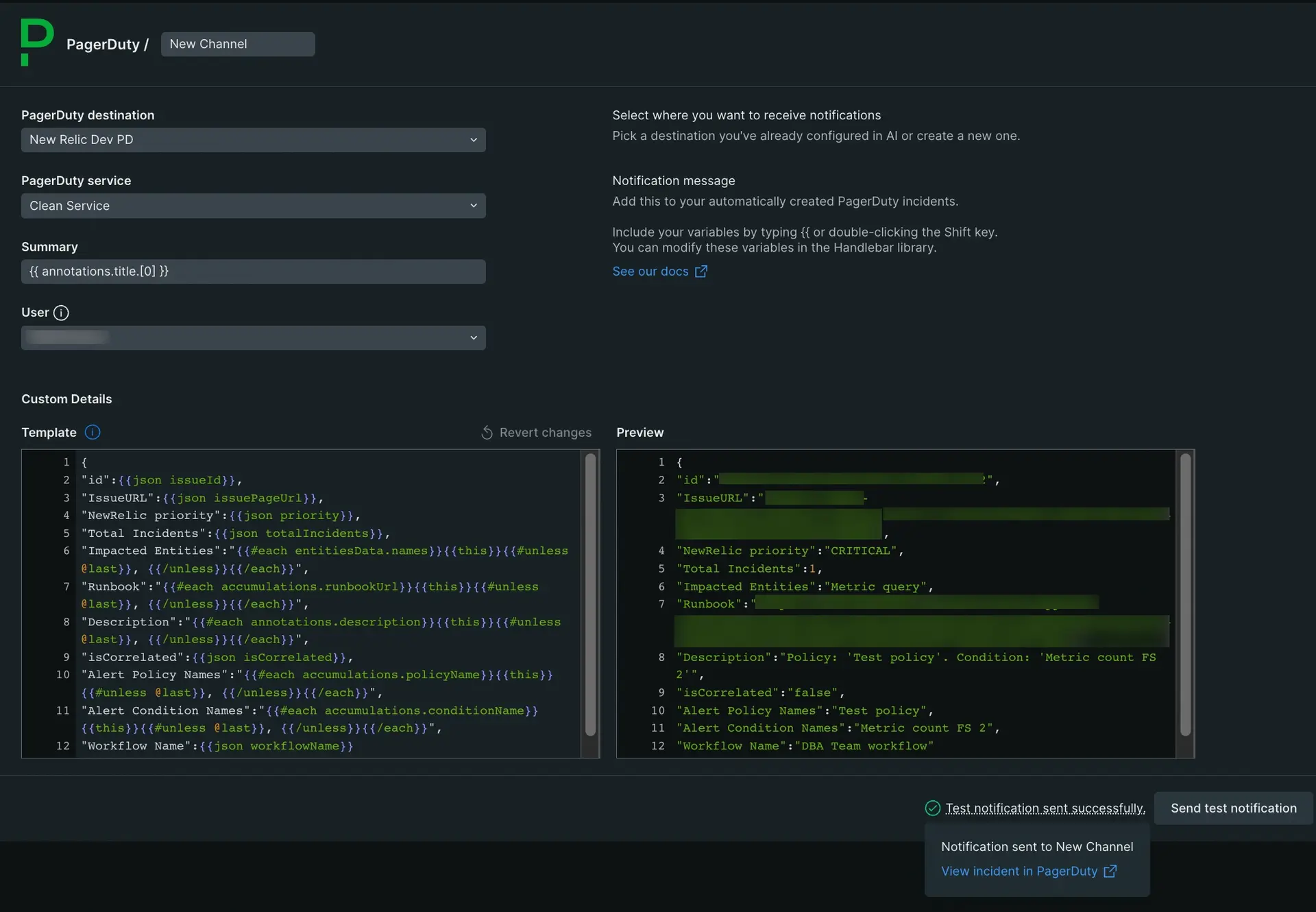The image size is (1316, 912).
Task: Follow the View incident in PagerDuty link
Action: coord(1019,871)
